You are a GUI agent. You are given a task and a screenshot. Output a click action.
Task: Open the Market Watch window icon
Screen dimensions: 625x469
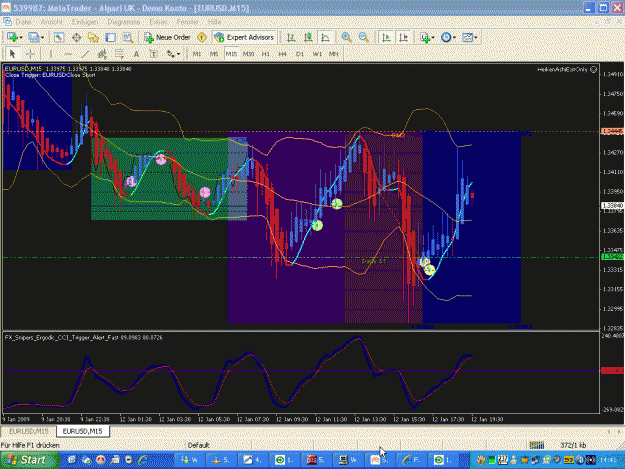59,37
